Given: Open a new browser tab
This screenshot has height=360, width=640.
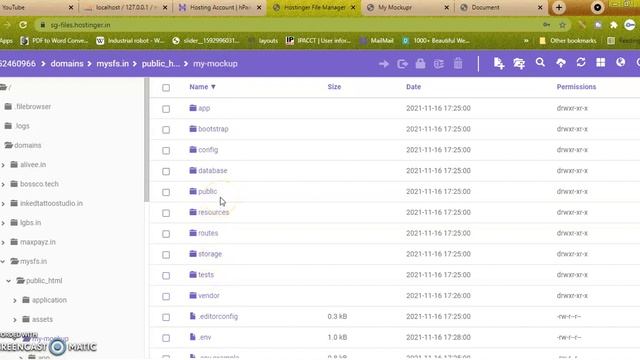Looking at the screenshot, I should coord(559,7).
